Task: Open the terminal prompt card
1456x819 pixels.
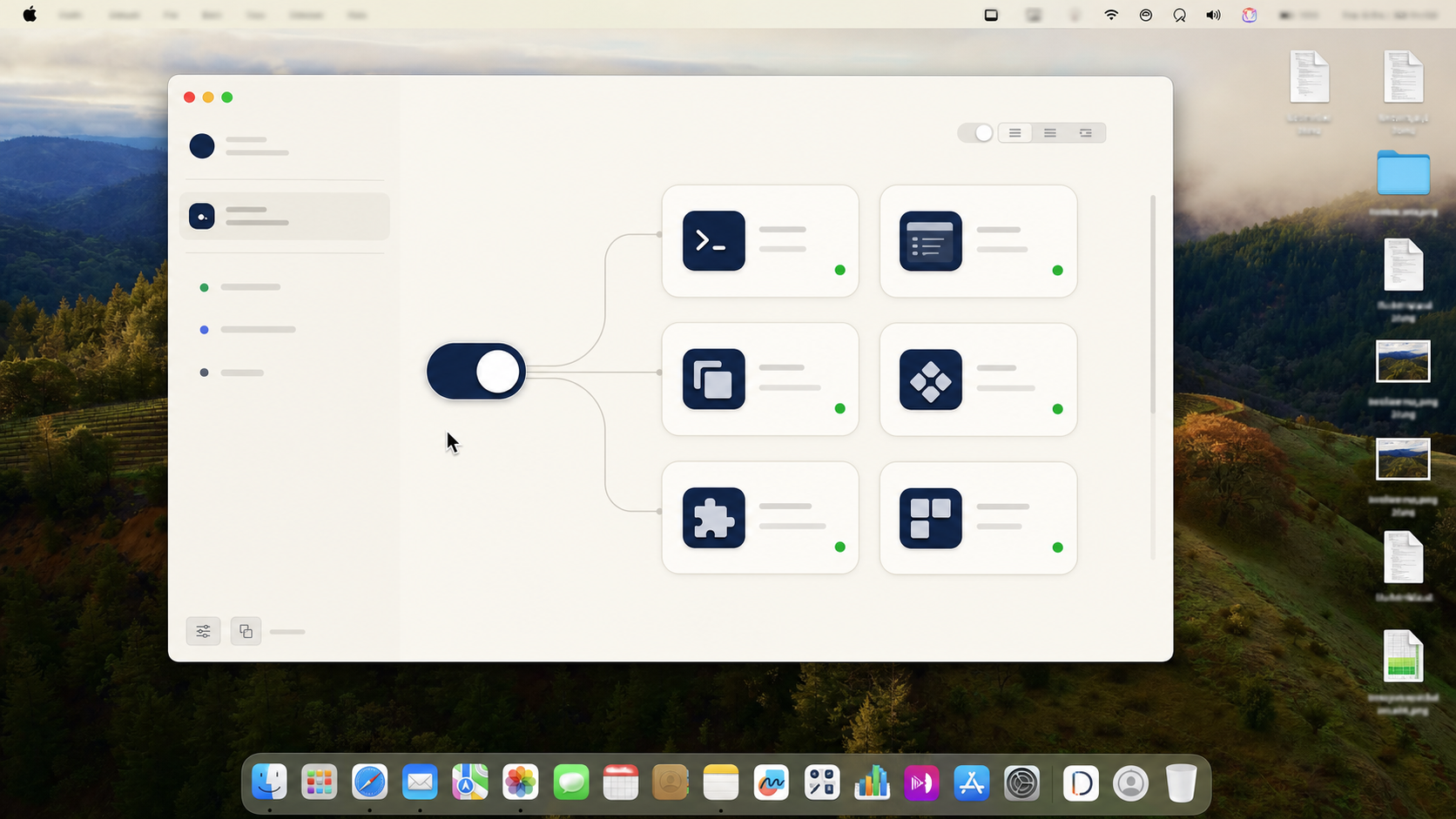Action: point(760,241)
